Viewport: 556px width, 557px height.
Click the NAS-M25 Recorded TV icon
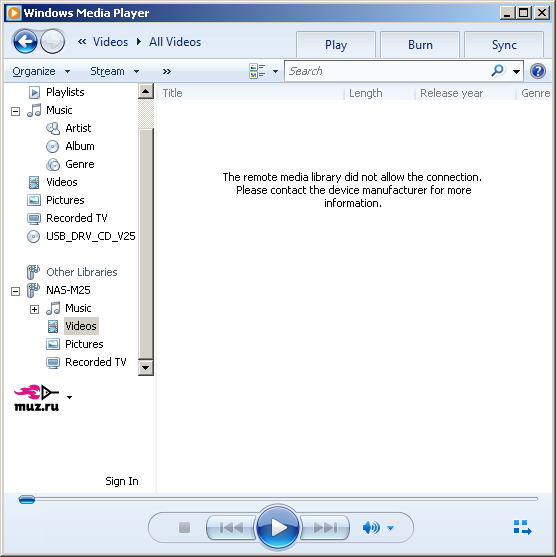[53, 362]
